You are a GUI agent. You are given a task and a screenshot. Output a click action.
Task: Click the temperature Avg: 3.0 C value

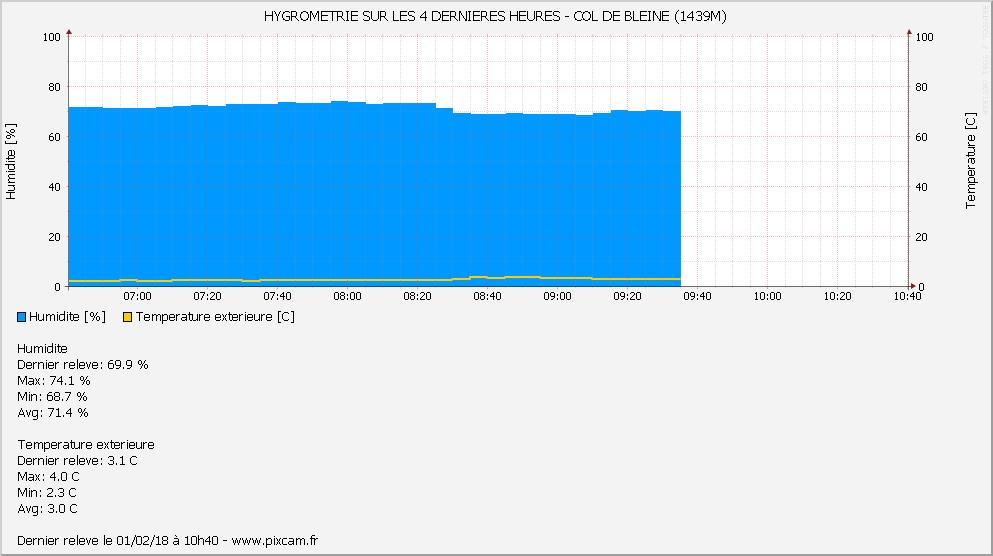pyautogui.click(x=48, y=508)
